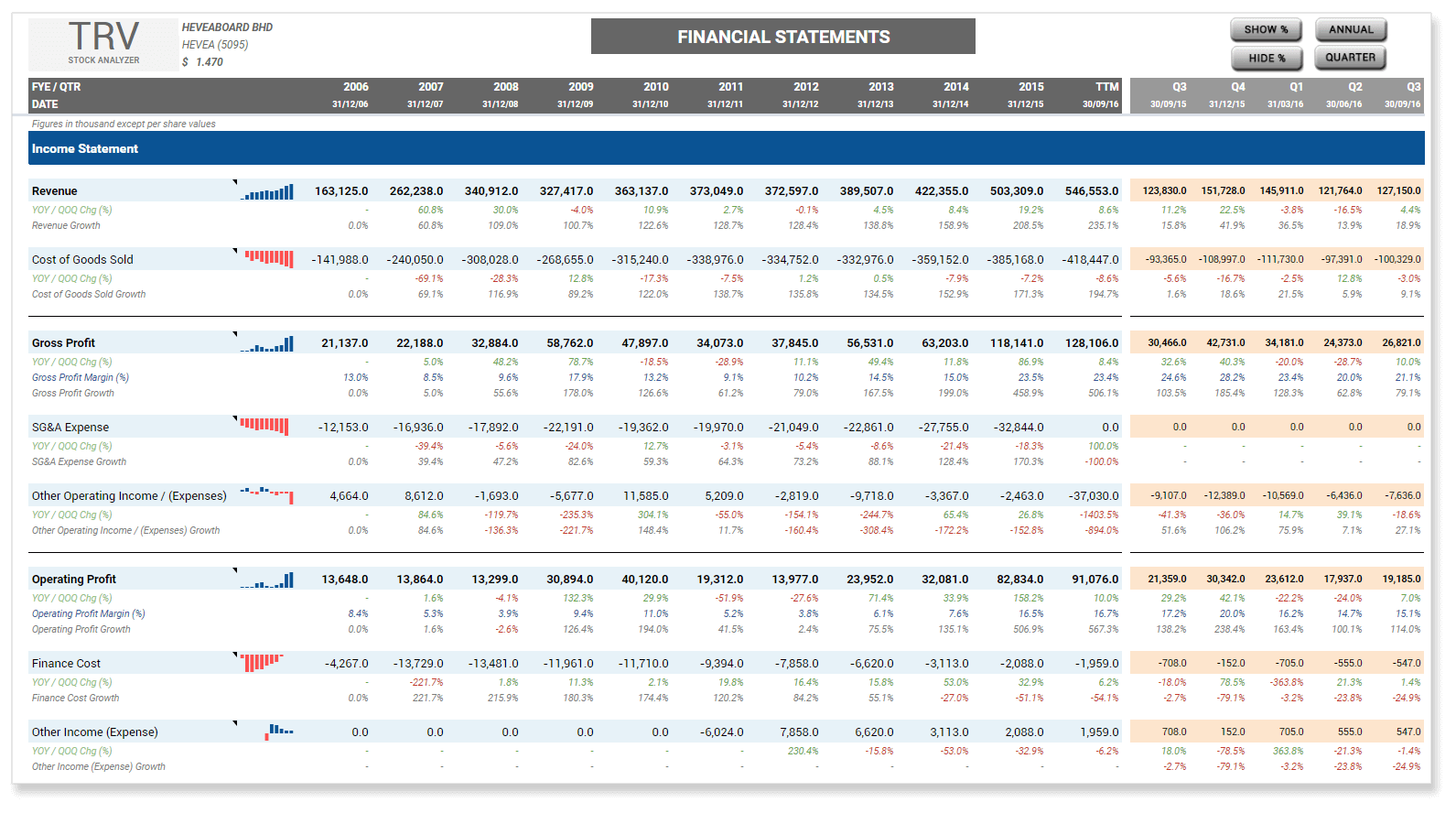
Task: Click the FYE / QTR header label
Action: 56,87
